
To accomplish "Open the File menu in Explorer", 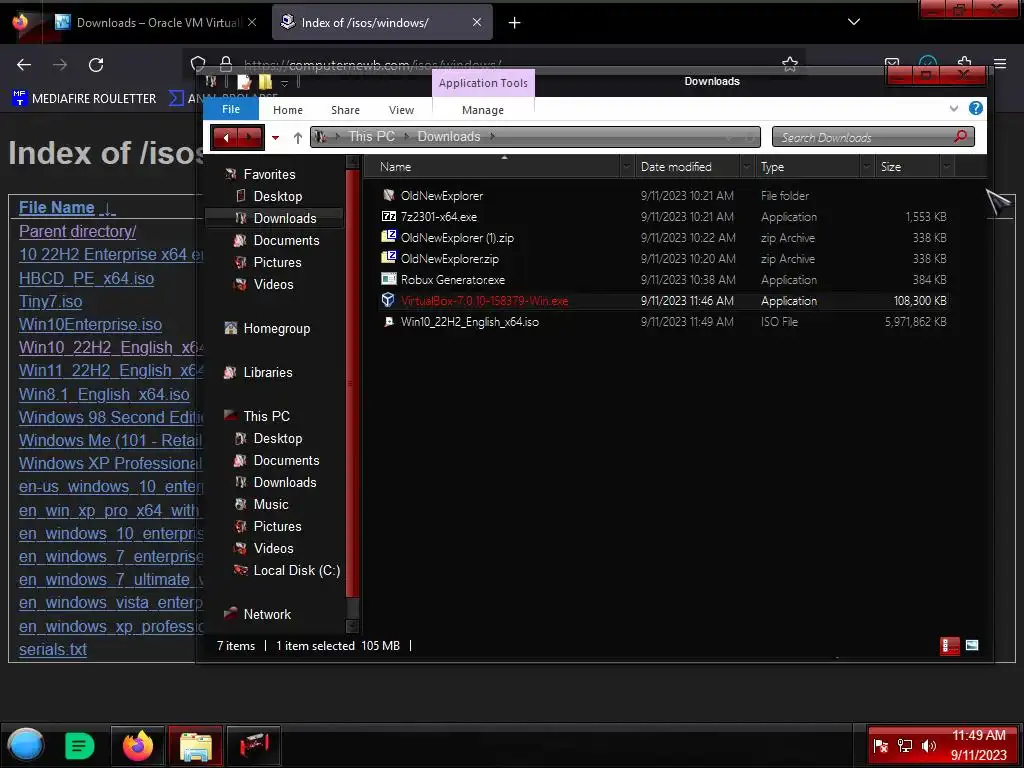I will pos(231,109).
